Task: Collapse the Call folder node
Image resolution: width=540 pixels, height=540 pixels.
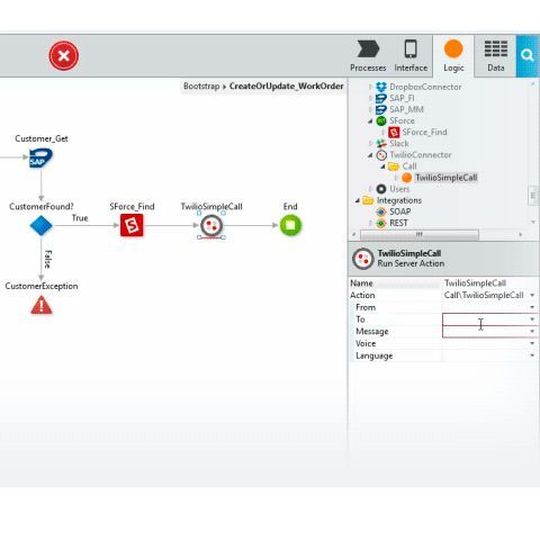Action: click(383, 166)
